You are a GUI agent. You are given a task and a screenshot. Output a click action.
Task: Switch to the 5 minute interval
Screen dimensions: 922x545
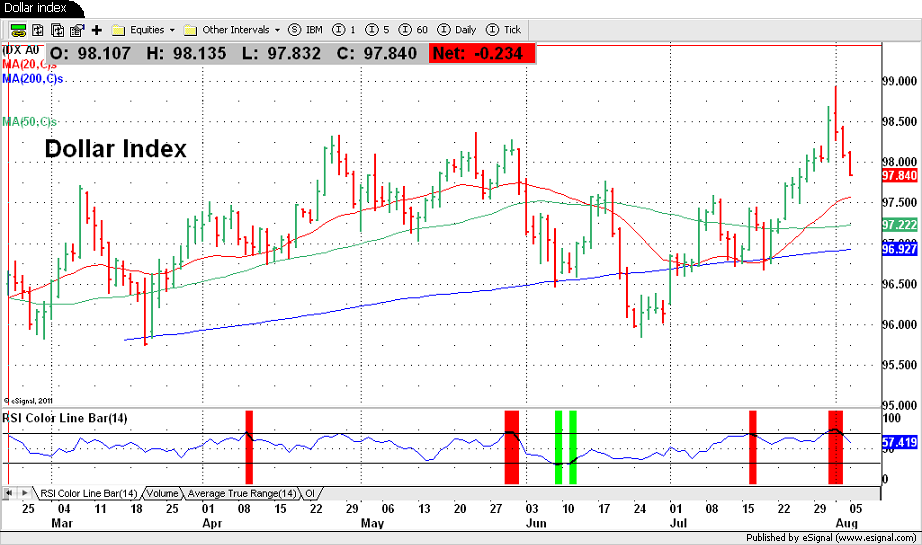click(378, 30)
